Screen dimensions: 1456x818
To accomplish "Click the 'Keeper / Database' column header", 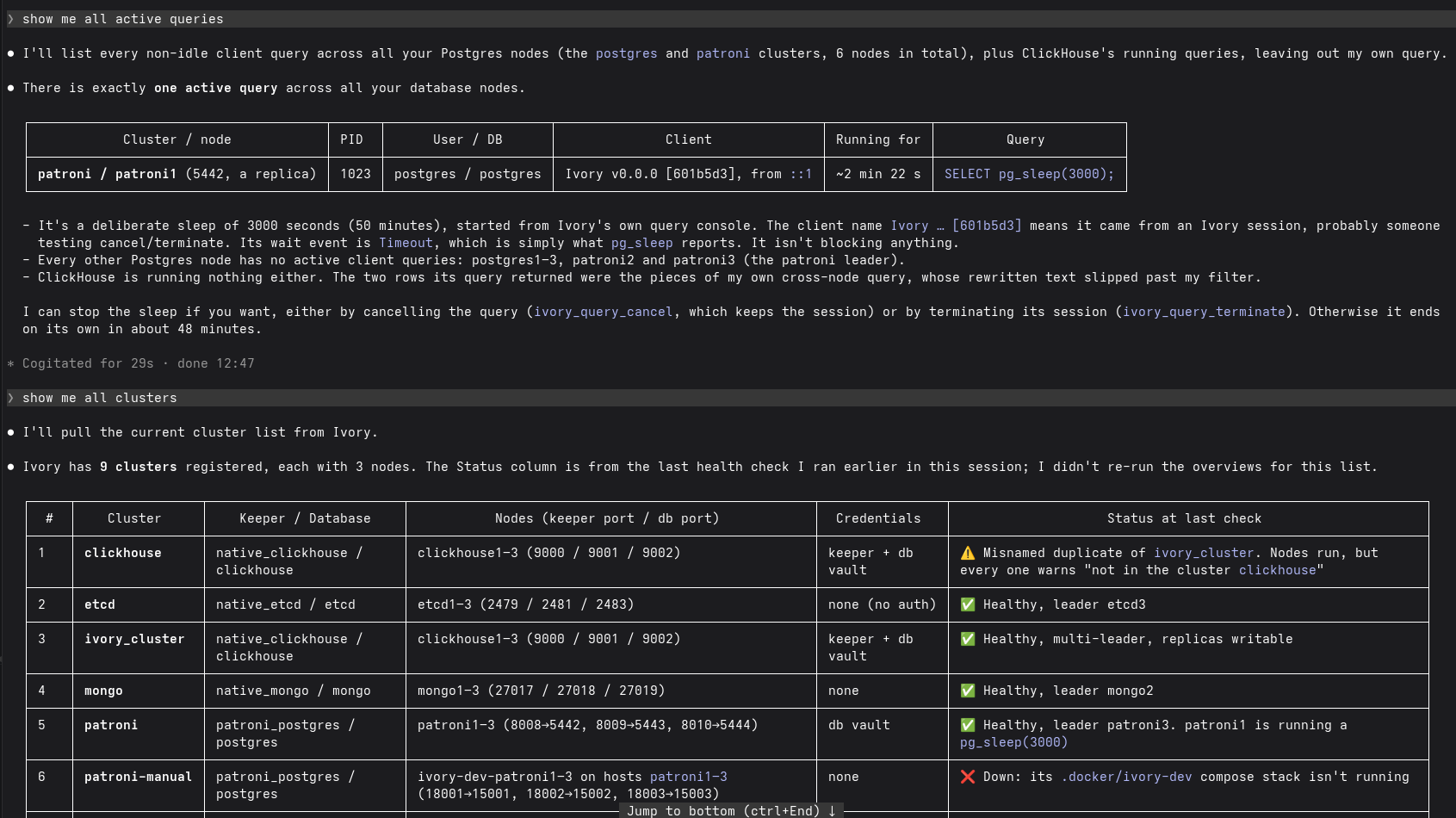I will [x=305, y=518].
